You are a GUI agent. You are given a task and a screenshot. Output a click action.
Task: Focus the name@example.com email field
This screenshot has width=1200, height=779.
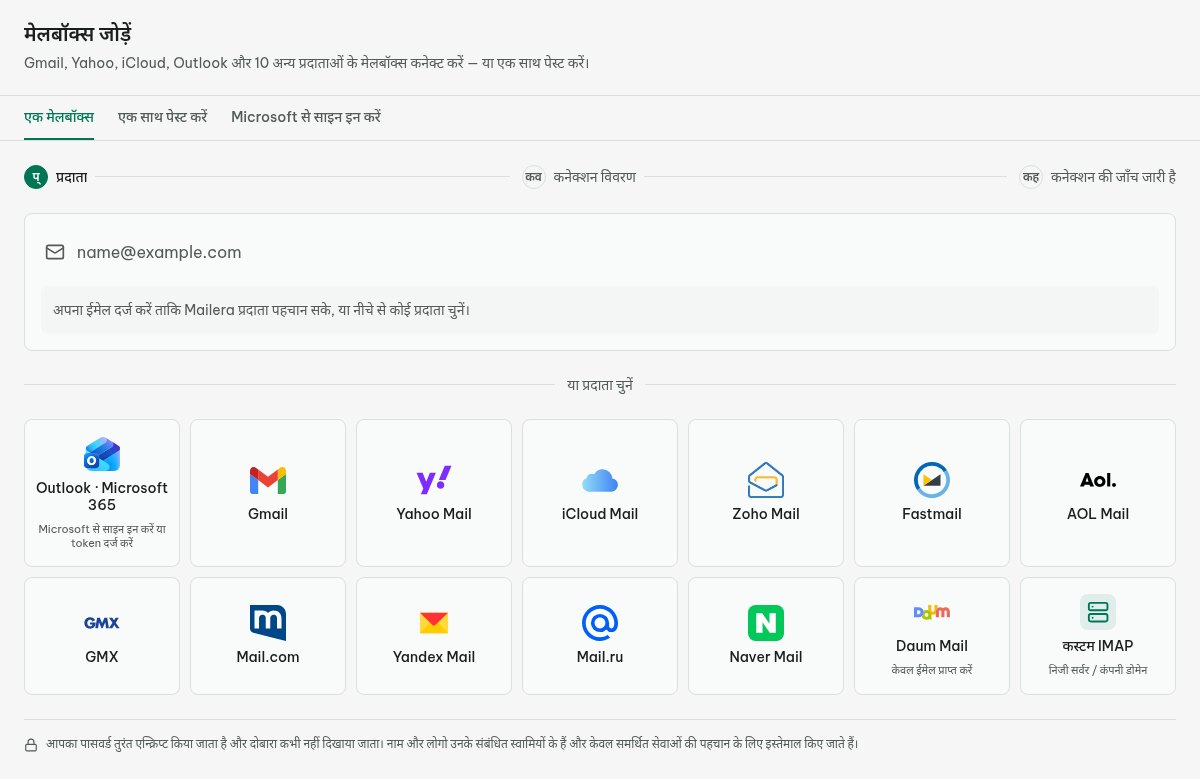(600, 252)
